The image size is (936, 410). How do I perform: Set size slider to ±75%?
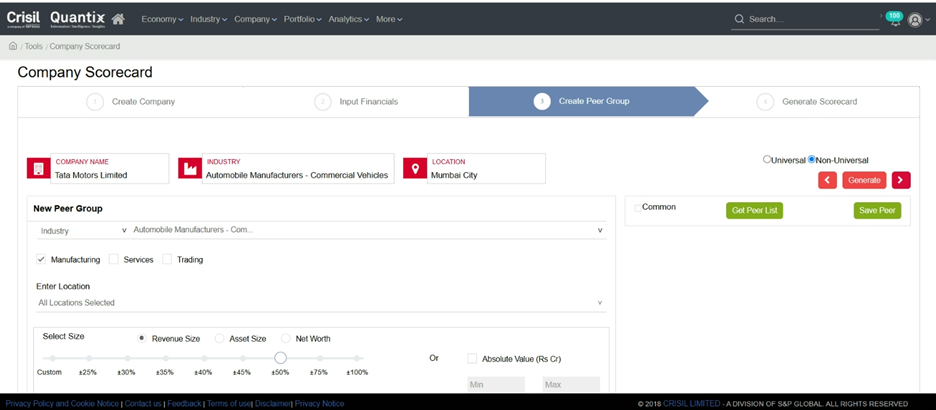point(320,359)
